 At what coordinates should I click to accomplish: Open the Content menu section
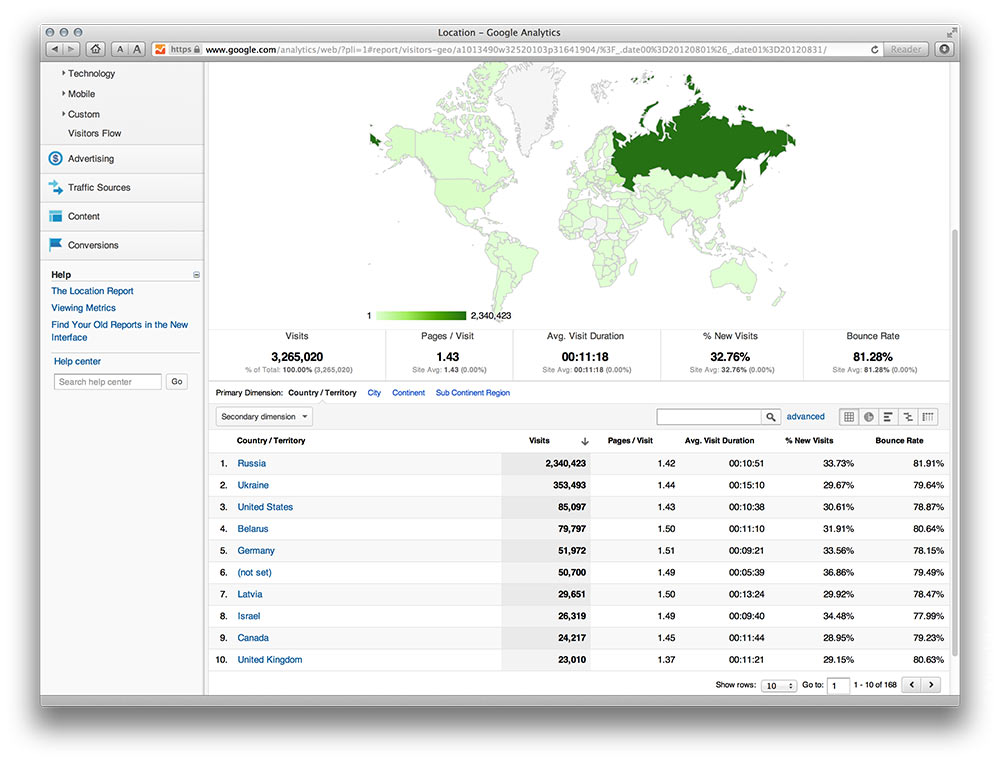122,216
